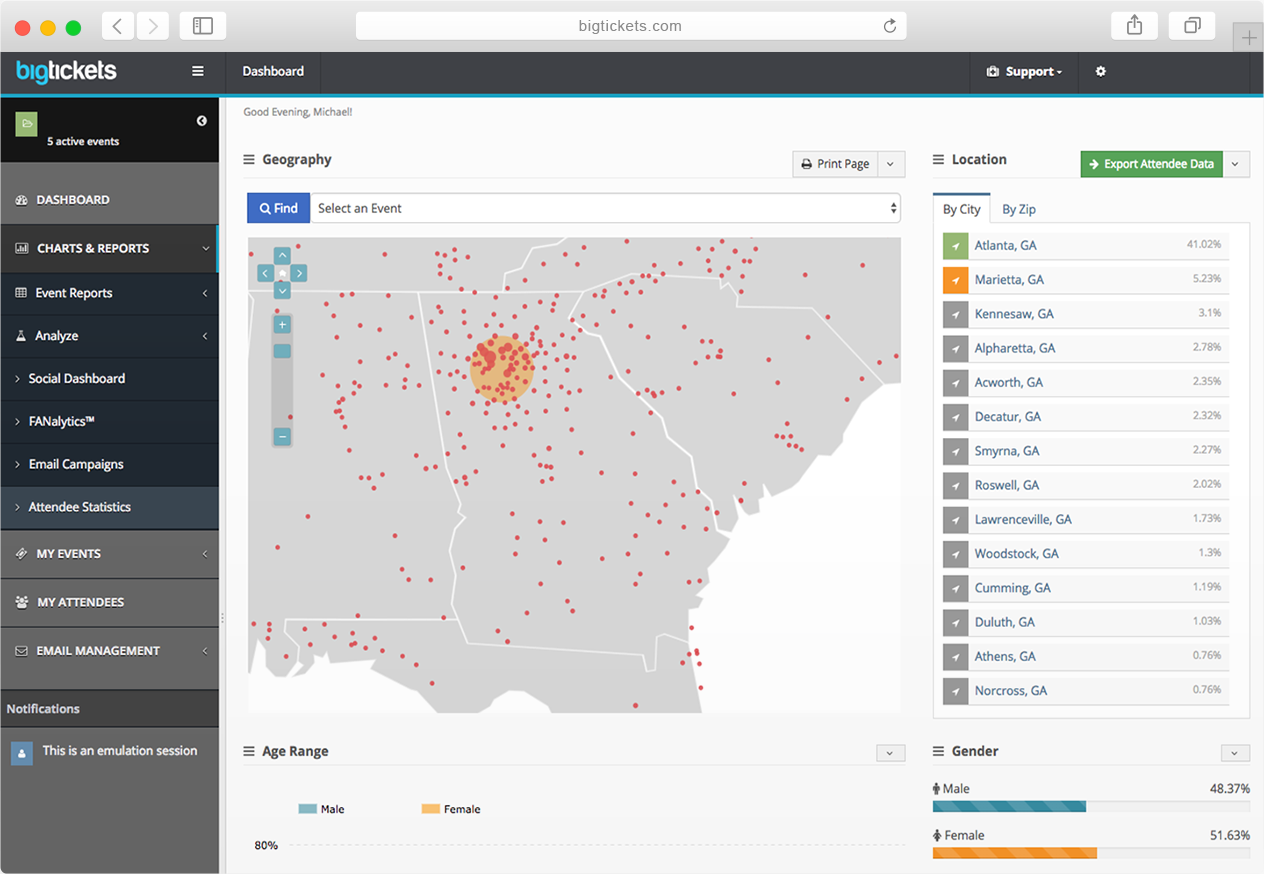
Task: Click the Atlanta, GA location arrow icon
Action: pyautogui.click(x=955, y=245)
